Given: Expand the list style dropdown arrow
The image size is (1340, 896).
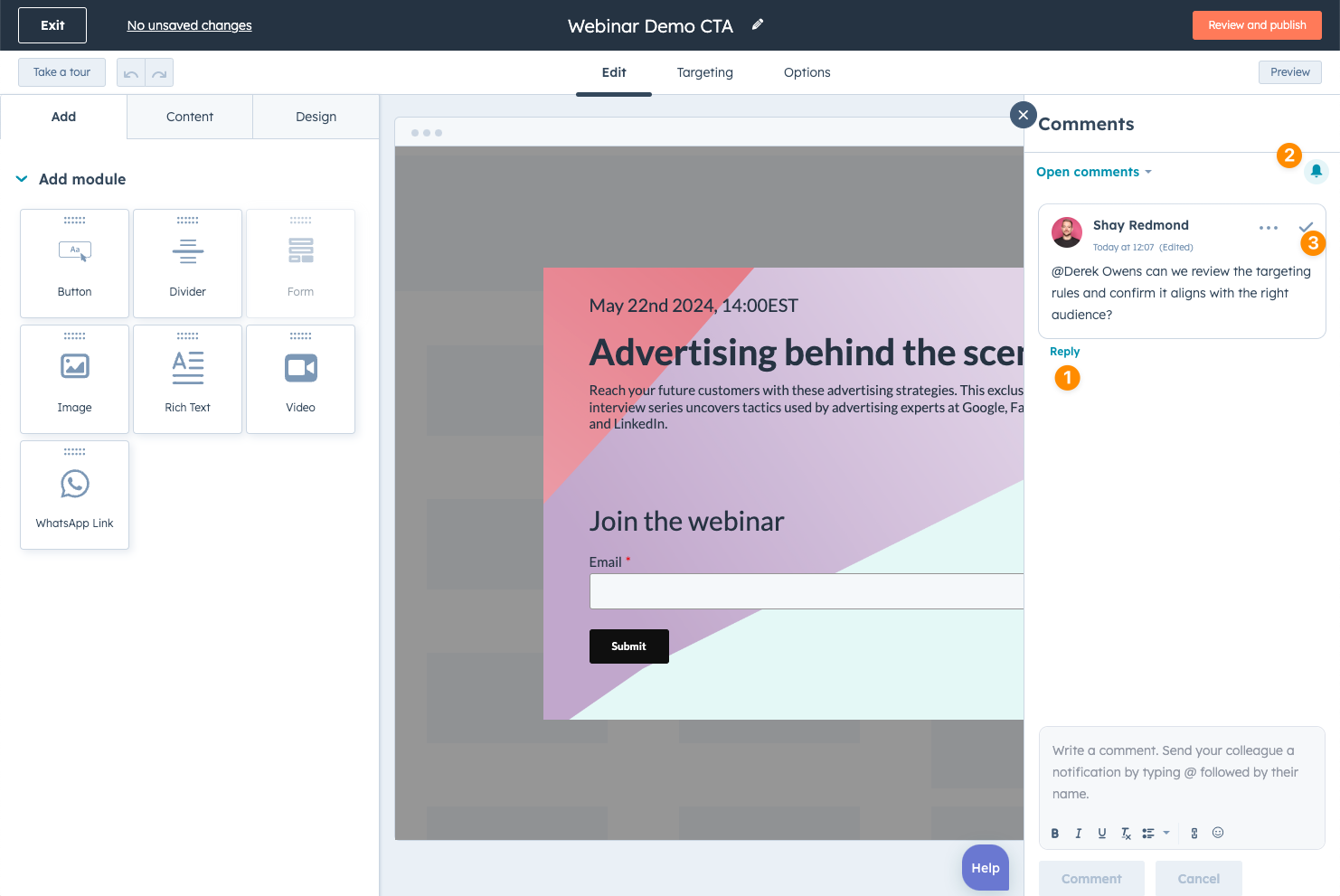Looking at the screenshot, I should pyautogui.click(x=1166, y=833).
